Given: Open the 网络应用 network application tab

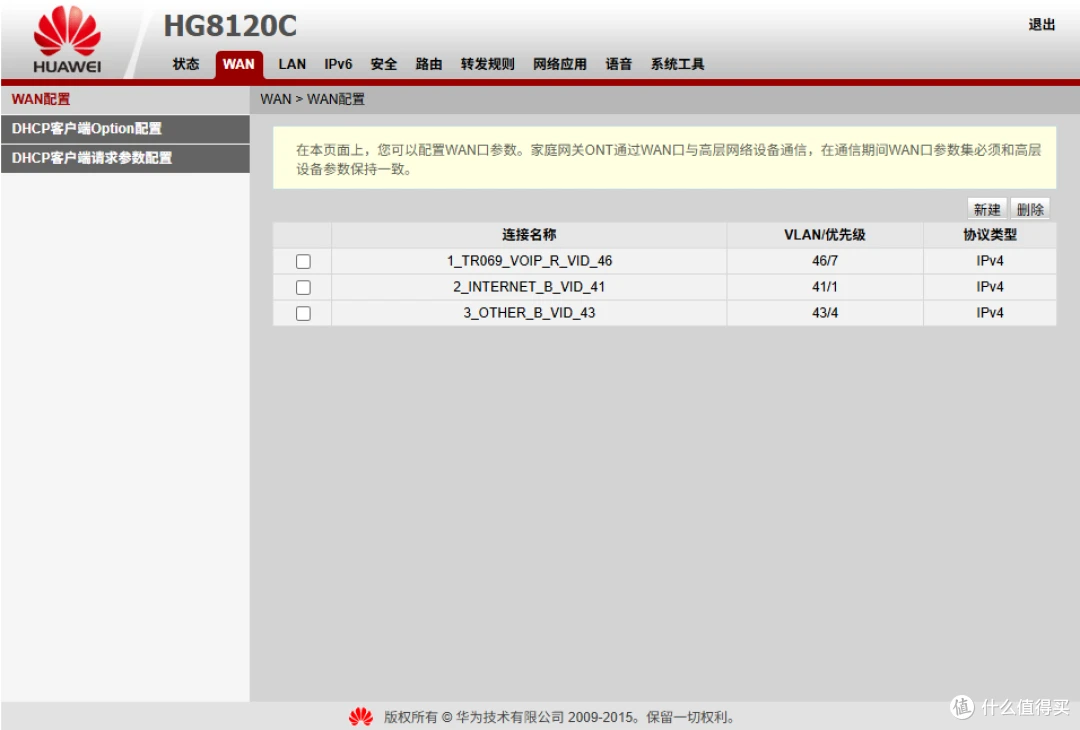Looking at the screenshot, I should (559, 64).
